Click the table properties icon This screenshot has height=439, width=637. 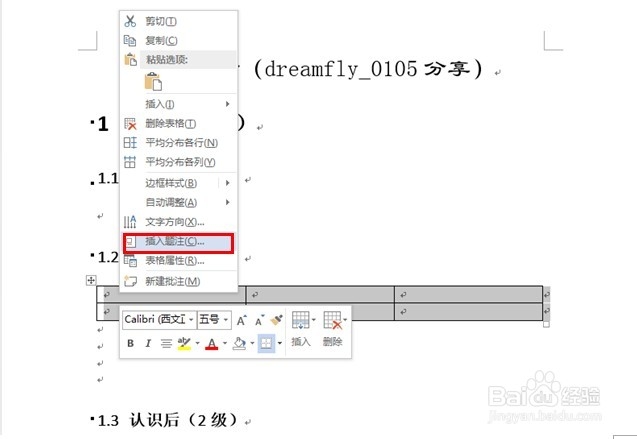(x=130, y=261)
